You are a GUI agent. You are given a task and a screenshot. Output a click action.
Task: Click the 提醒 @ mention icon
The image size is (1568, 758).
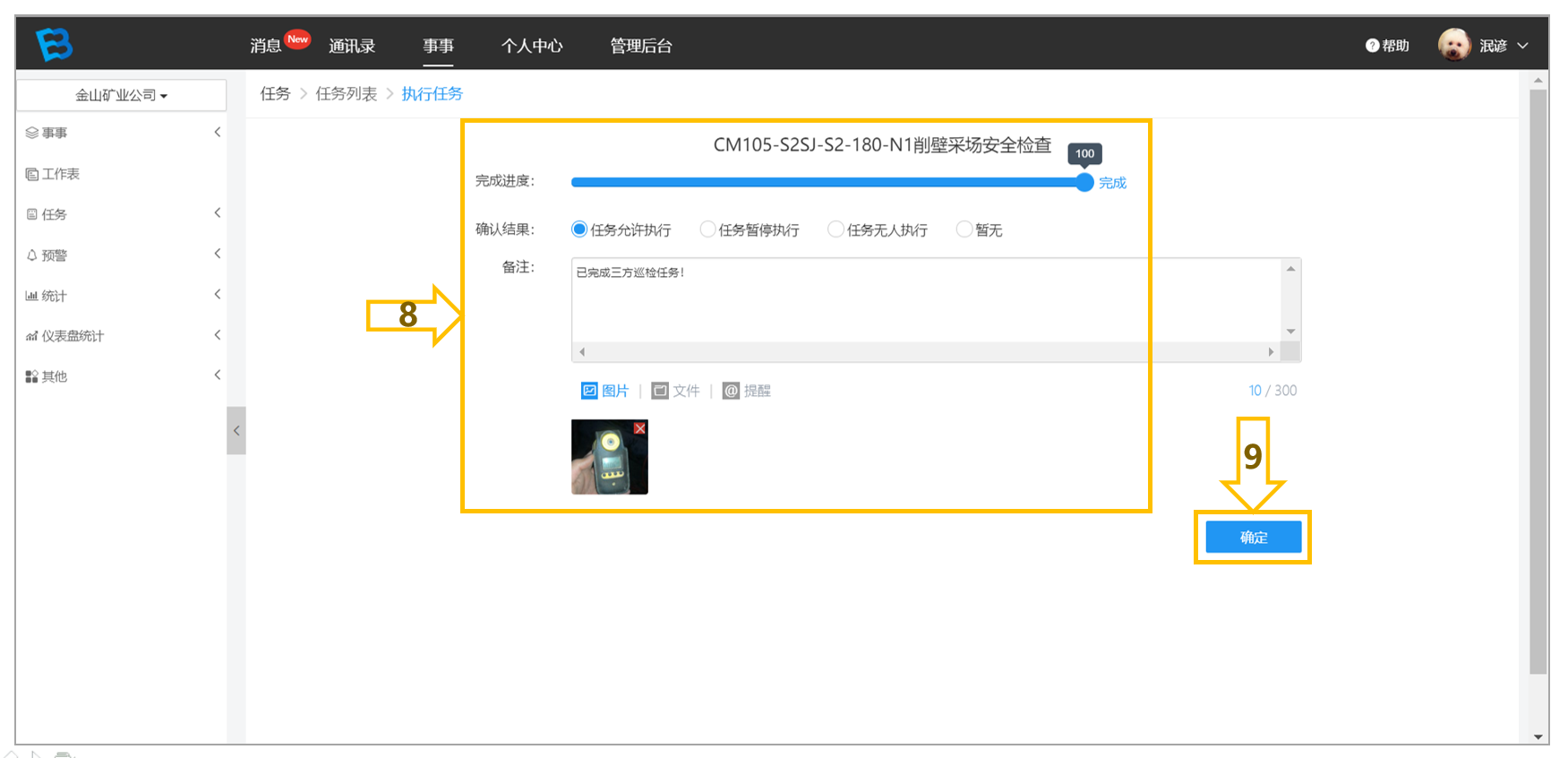(731, 391)
